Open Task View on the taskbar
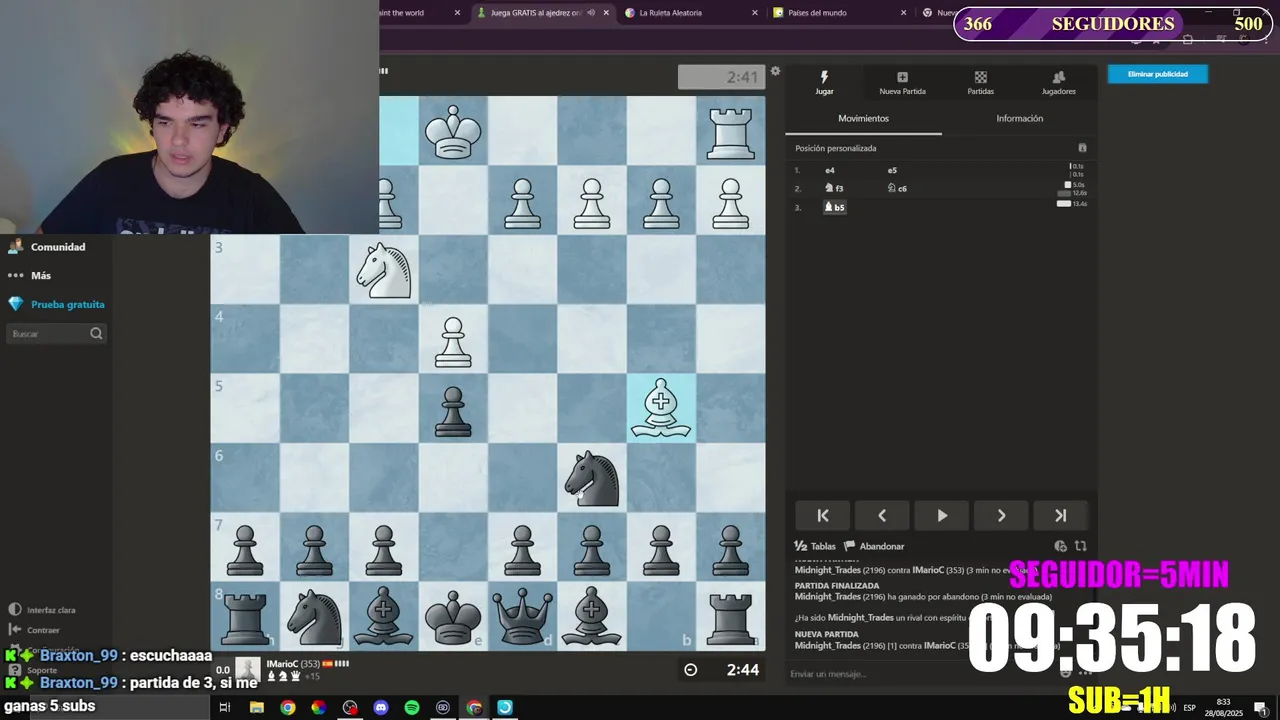The height and width of the screenshot is (720, 1280). tap(225, 707)
